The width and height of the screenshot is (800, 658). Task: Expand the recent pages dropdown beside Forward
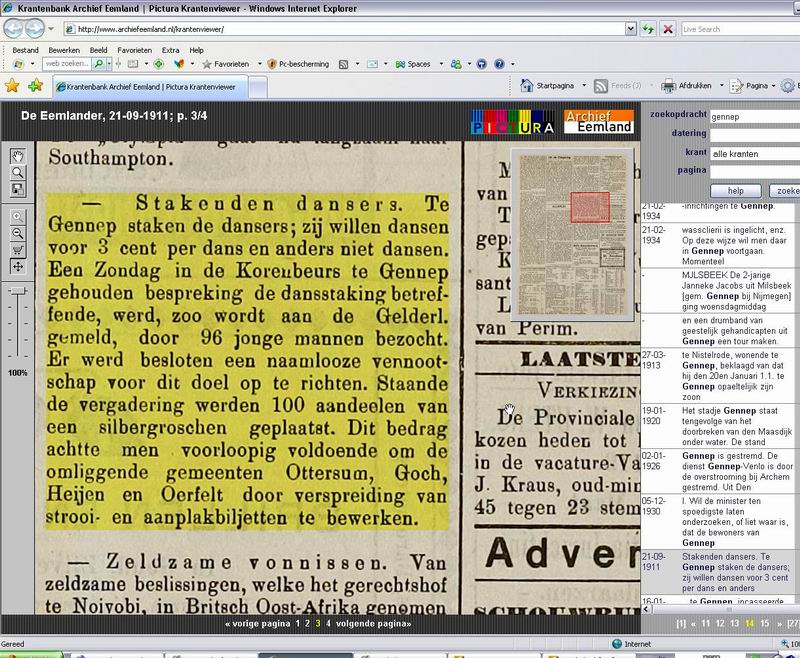(51, 29)
